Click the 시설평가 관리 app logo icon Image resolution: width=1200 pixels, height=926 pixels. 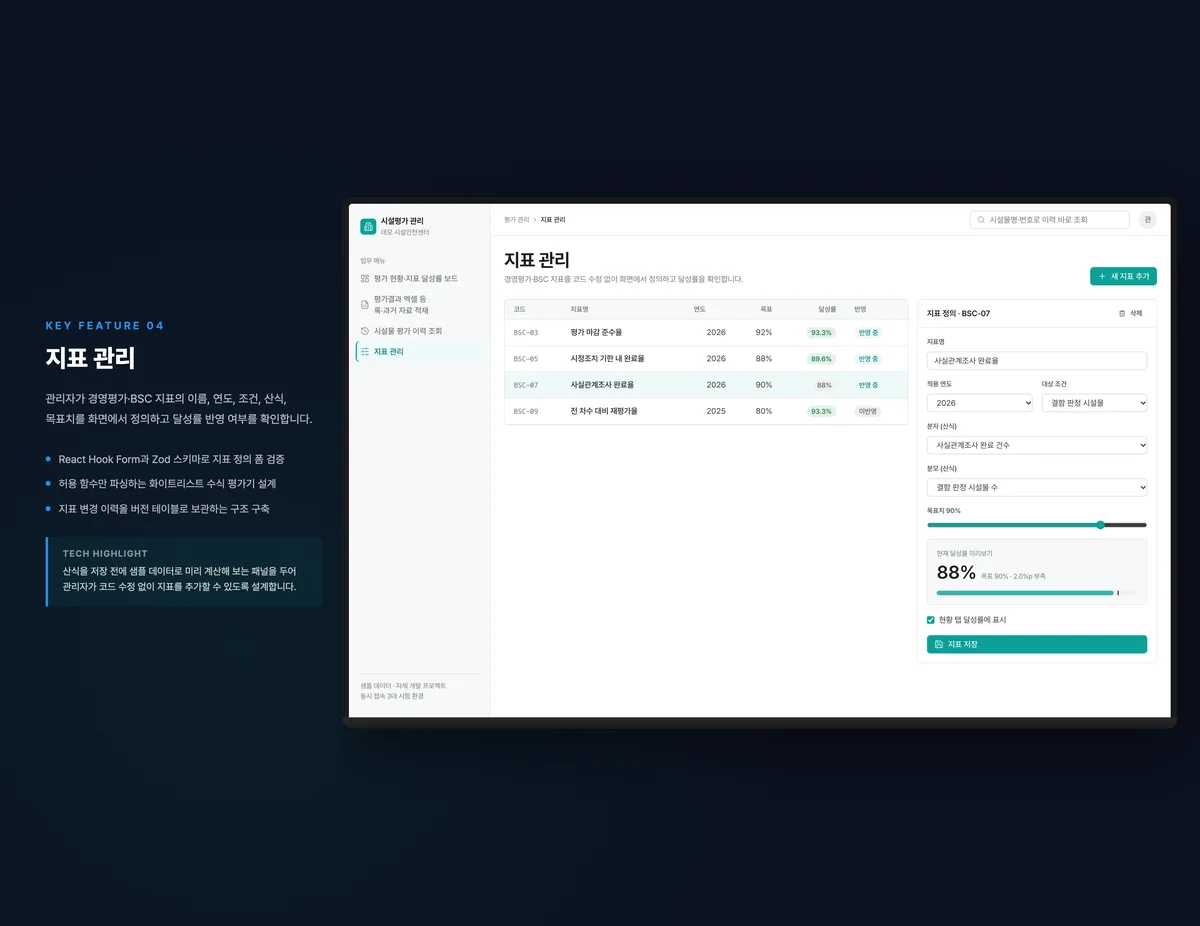[368, 227]
